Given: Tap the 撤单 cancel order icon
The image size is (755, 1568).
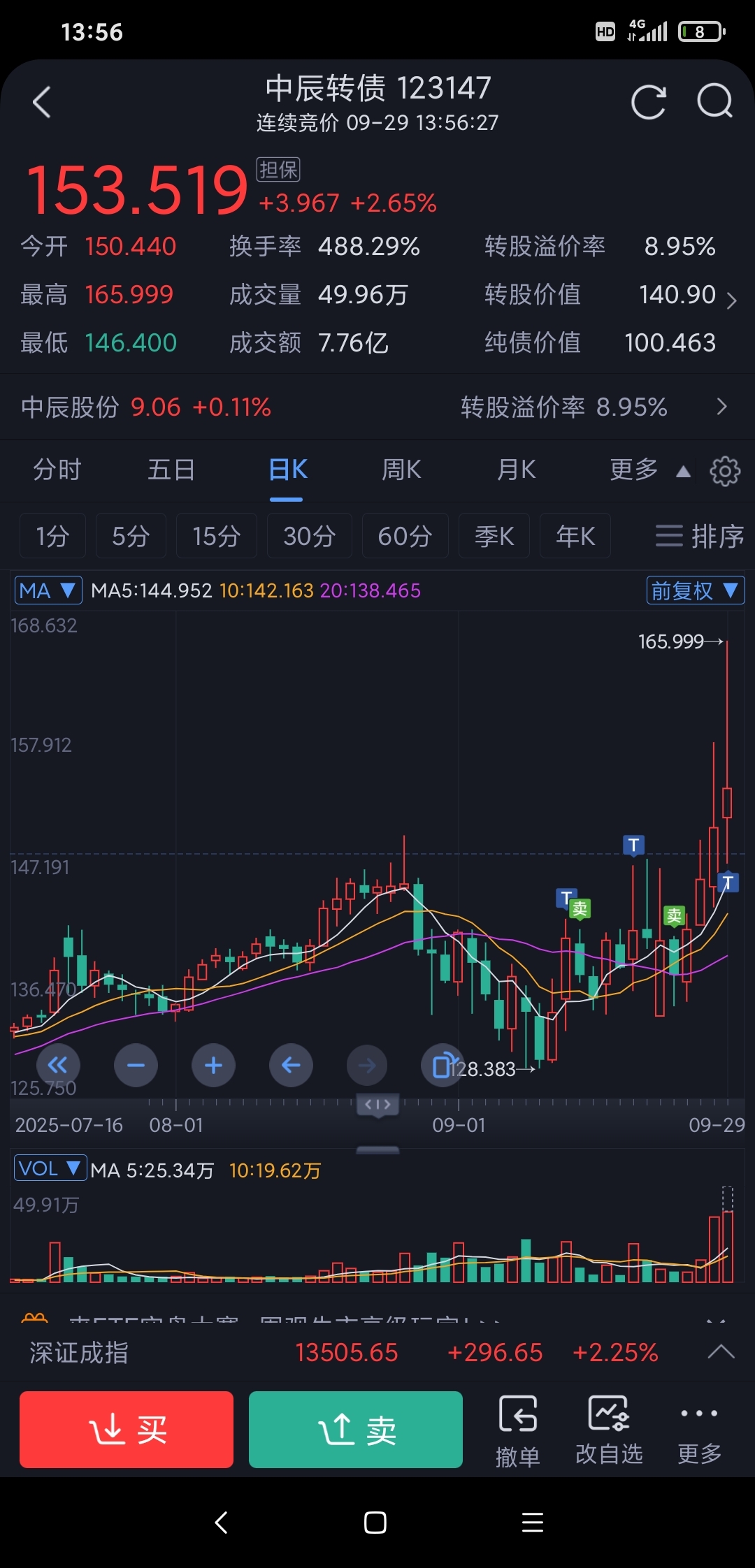Looking at the screenshot, I should click(x=517, y=1430).
